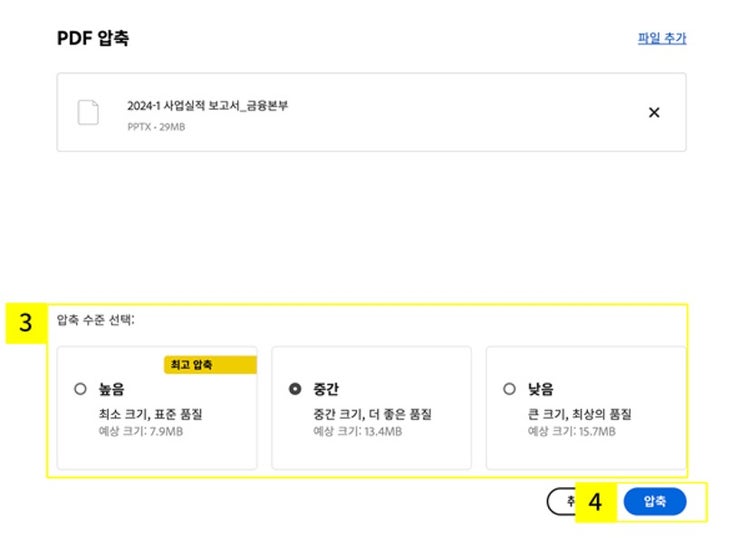
Task: Open the 파일 추가 link
Action: [x=662, y=39]
